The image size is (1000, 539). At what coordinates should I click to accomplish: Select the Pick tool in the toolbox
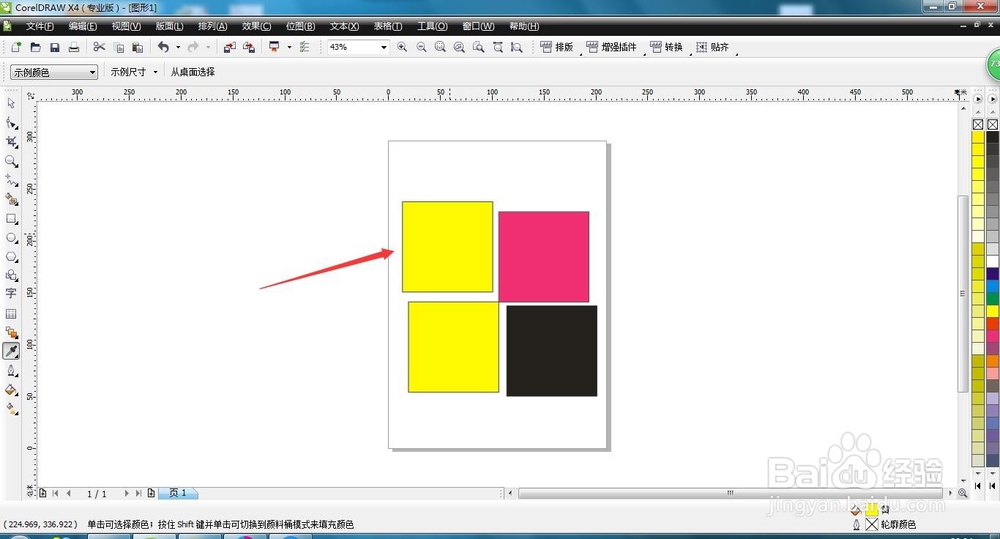tap(11, 103)
